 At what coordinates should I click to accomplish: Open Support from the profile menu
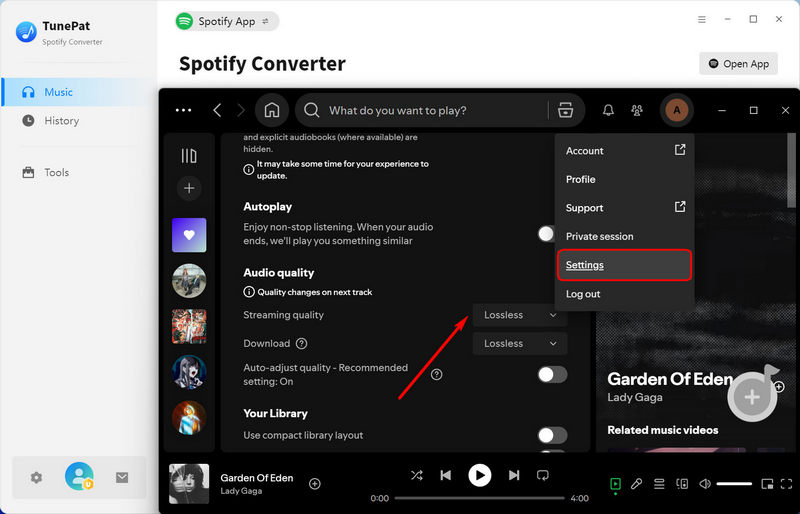pos(625,208)
